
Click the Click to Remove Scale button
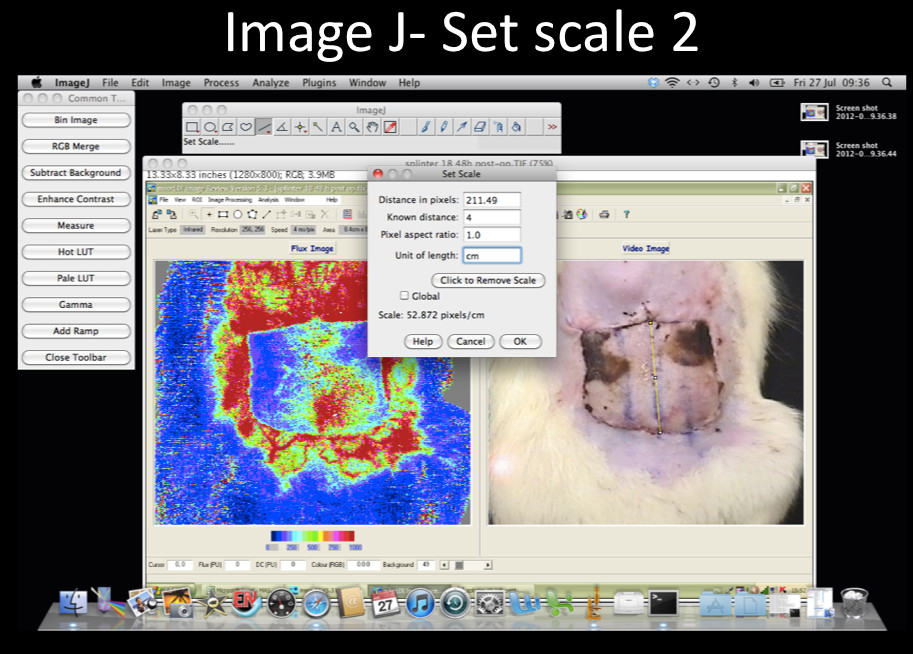488,280
